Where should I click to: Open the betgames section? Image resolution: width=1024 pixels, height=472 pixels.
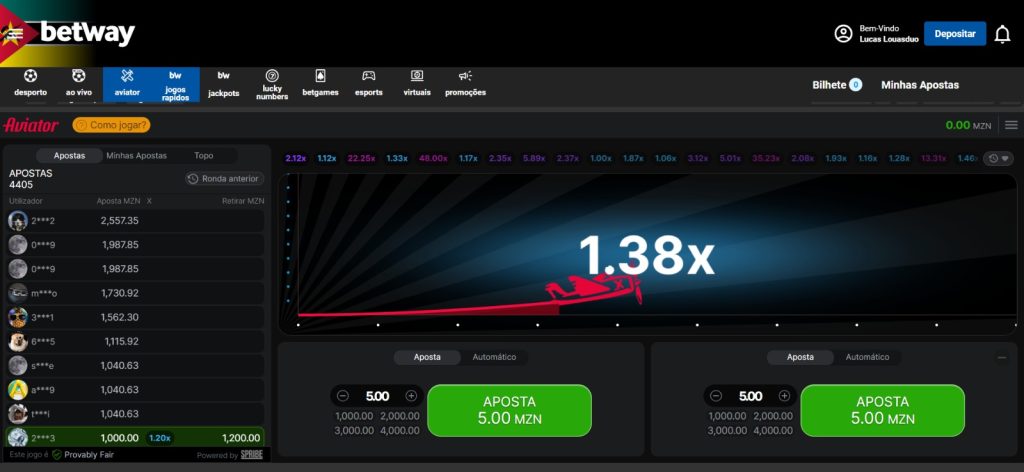320,84
